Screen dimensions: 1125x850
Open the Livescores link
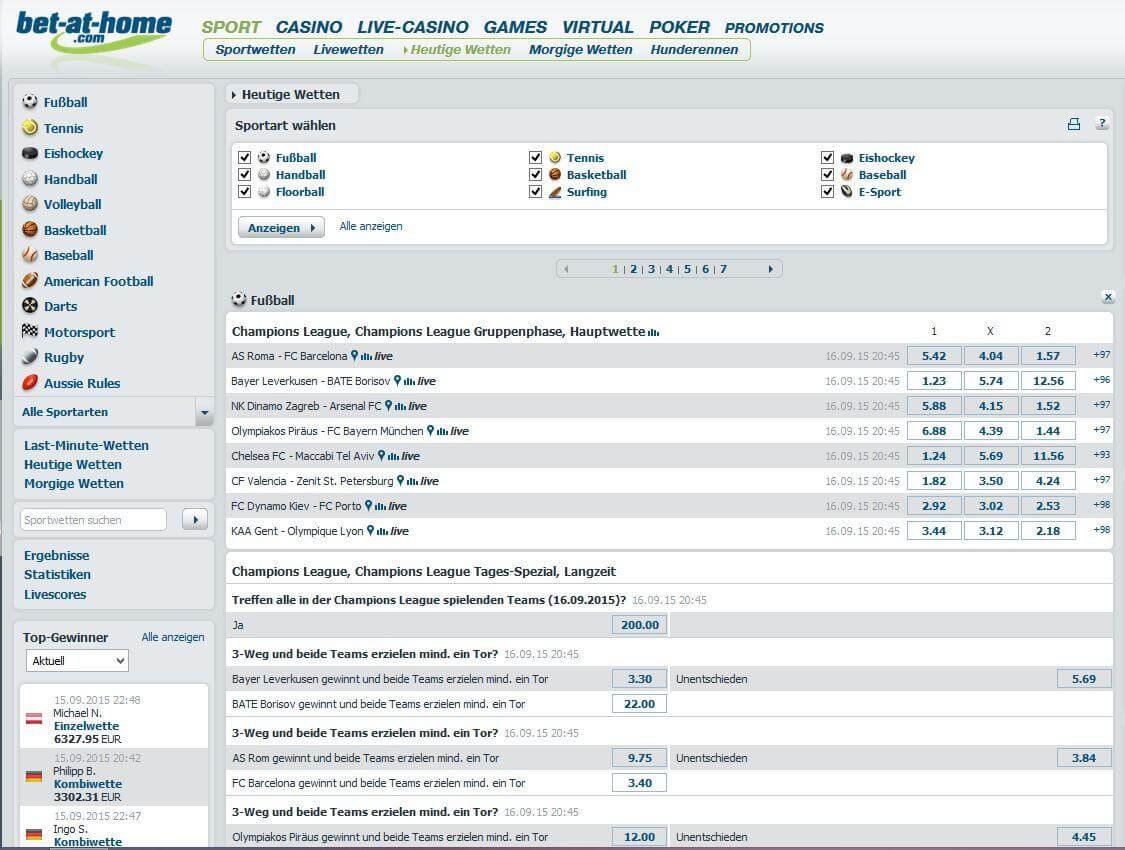tap(55, 595)
